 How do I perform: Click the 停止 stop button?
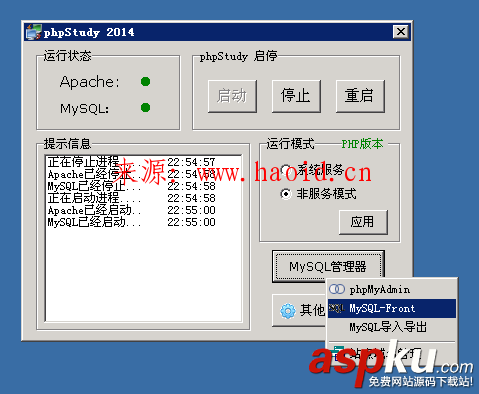point(296,96)
